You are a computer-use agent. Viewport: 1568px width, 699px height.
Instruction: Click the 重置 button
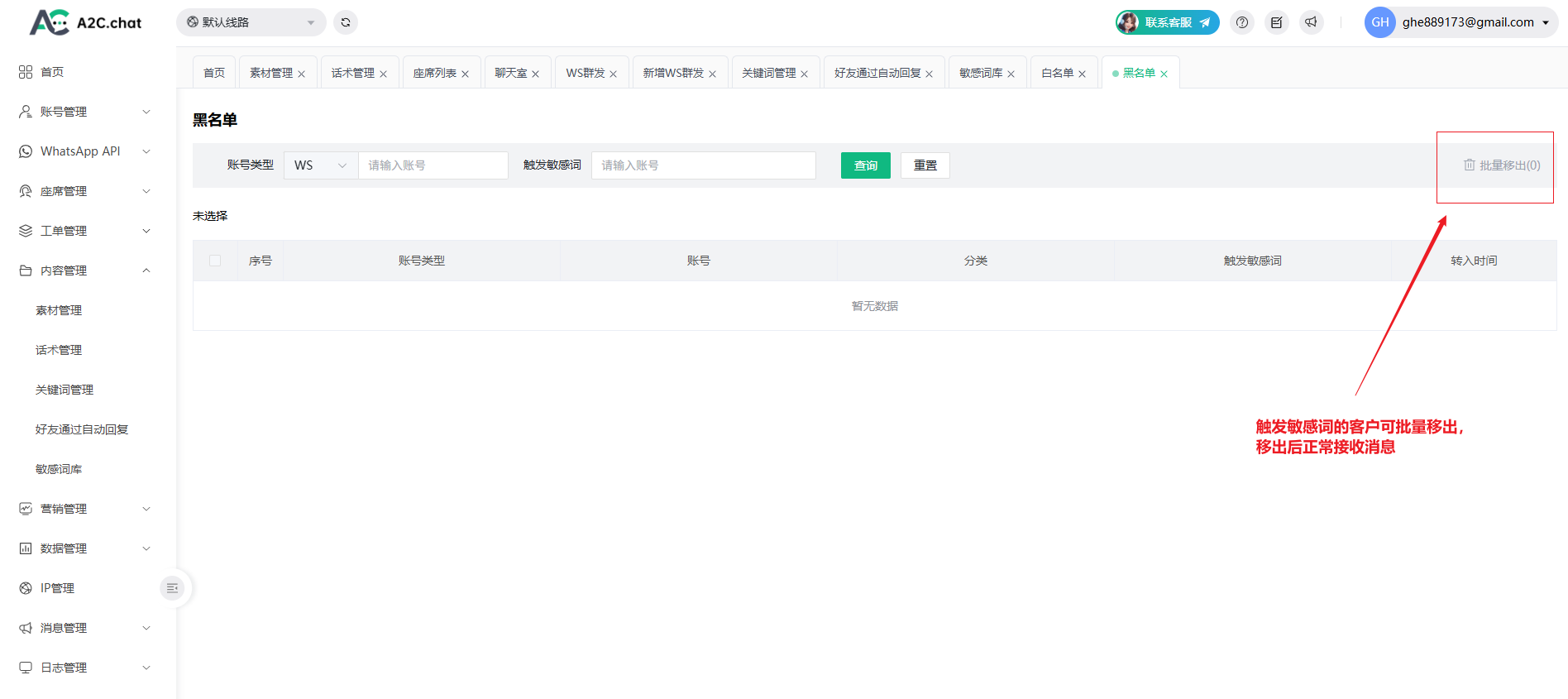pyautogui.click(x=925, y=165)
